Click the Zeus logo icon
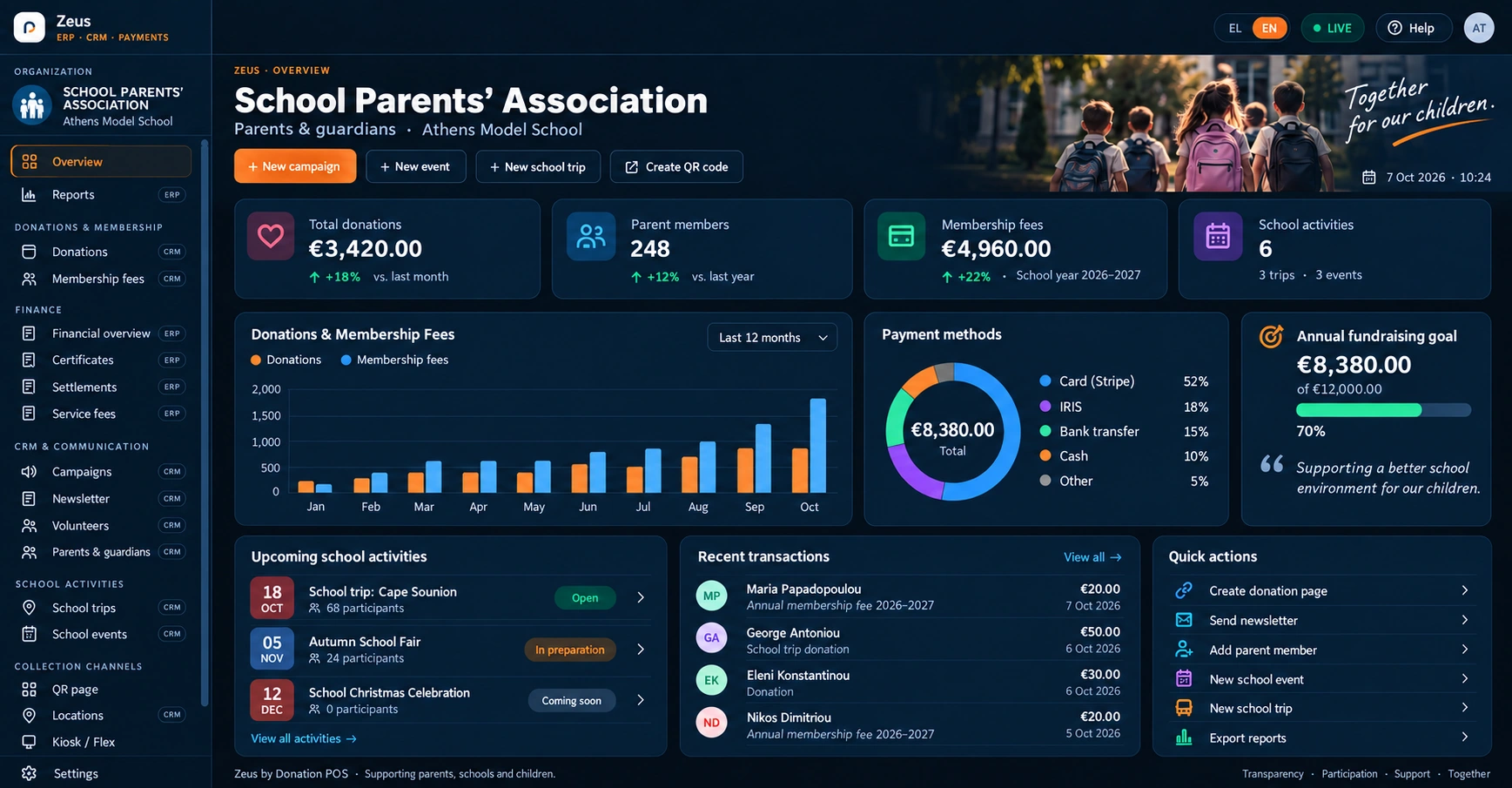This screenshot has height=788, width=1512. (x=30, y=28)
